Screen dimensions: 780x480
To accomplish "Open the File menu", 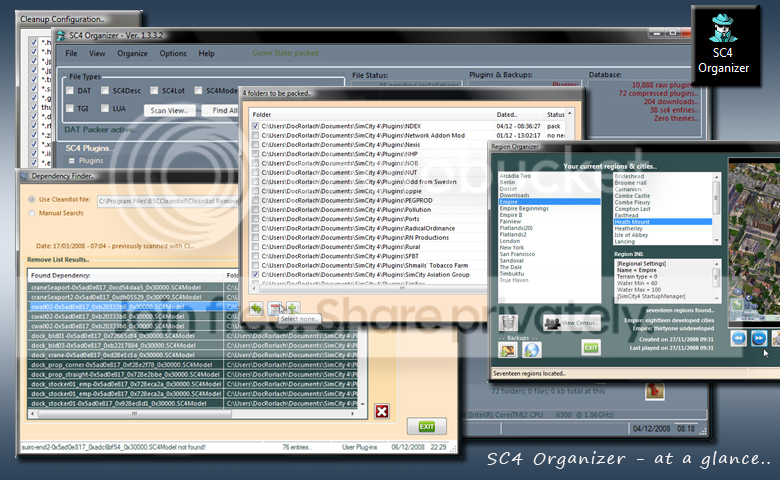I will coord(71,53).
